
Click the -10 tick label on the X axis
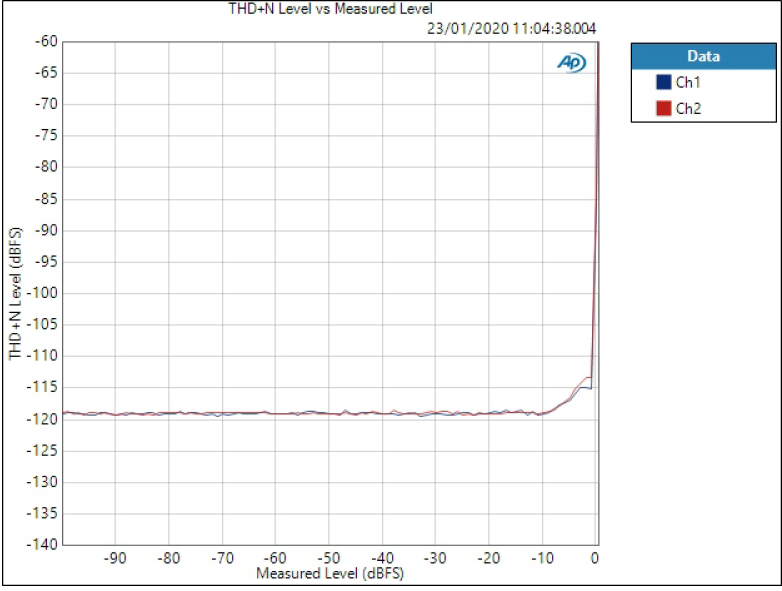542,558
